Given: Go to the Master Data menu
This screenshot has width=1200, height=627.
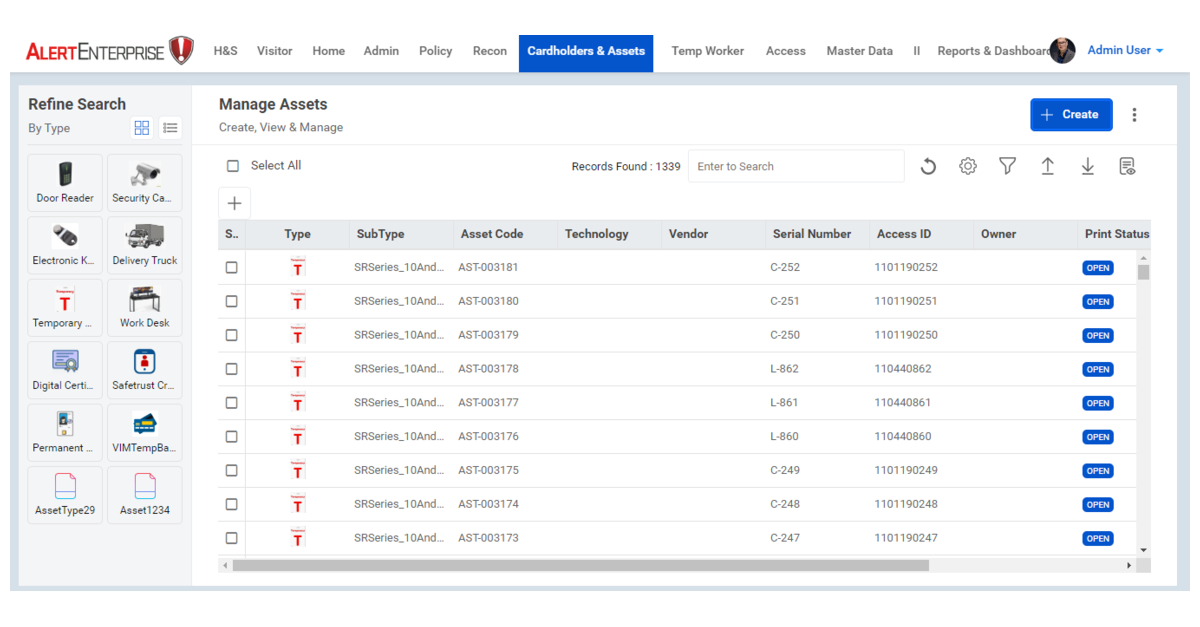Looking at the screenshot, I should click(x=859, y=51).
